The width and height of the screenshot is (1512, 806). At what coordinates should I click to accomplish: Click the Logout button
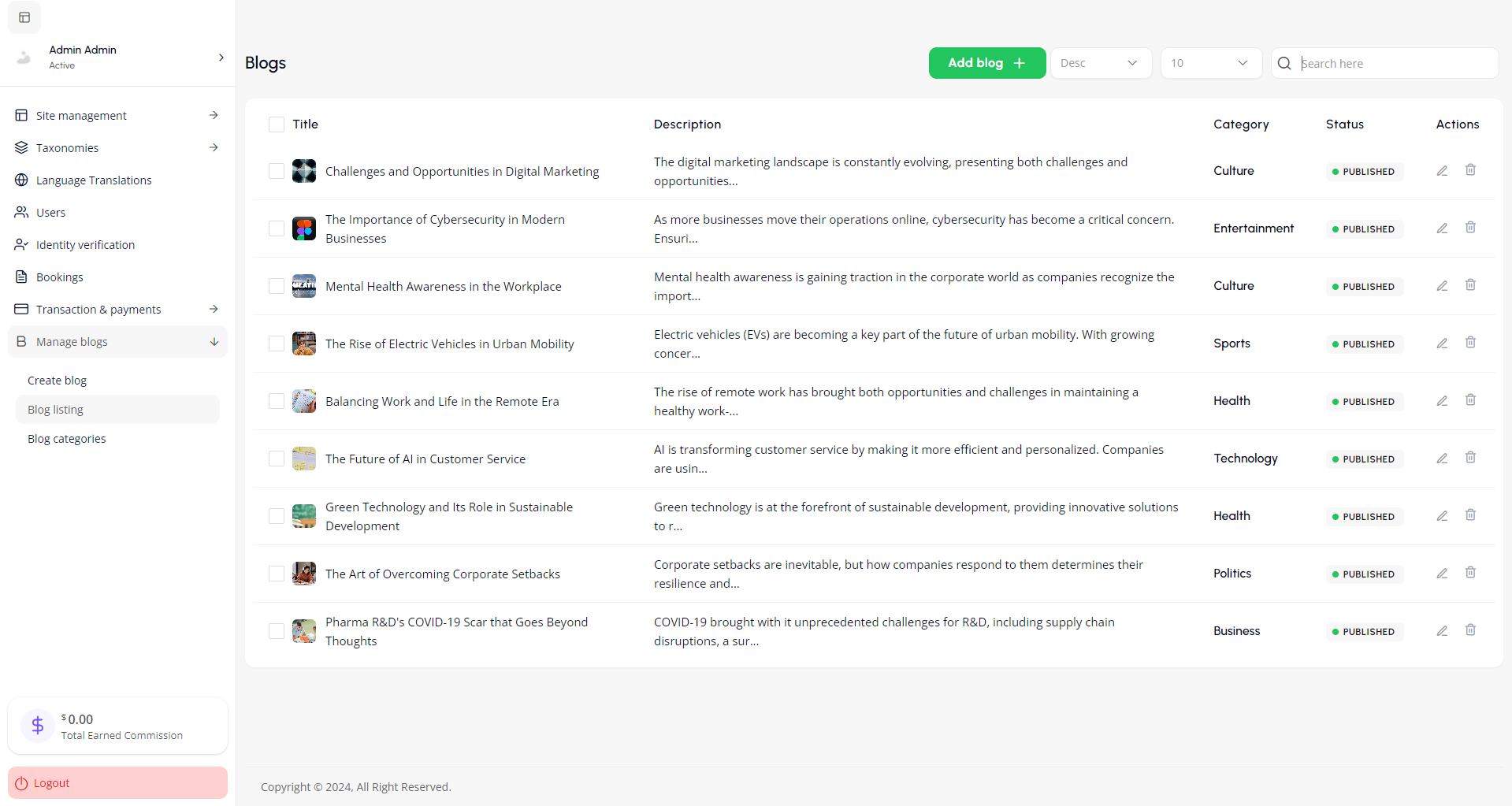(x=117, y=783)
